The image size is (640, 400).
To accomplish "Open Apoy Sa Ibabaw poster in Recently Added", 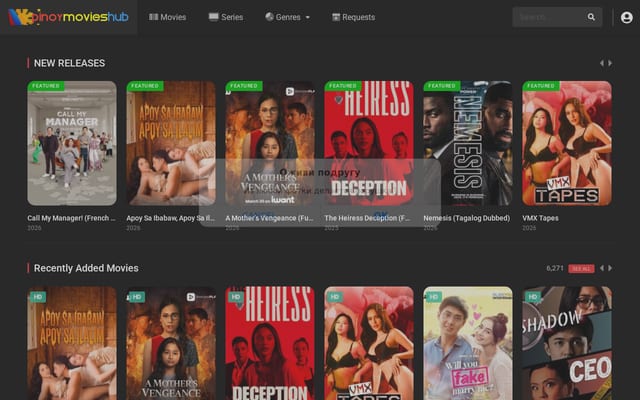I will click(72, 343).
